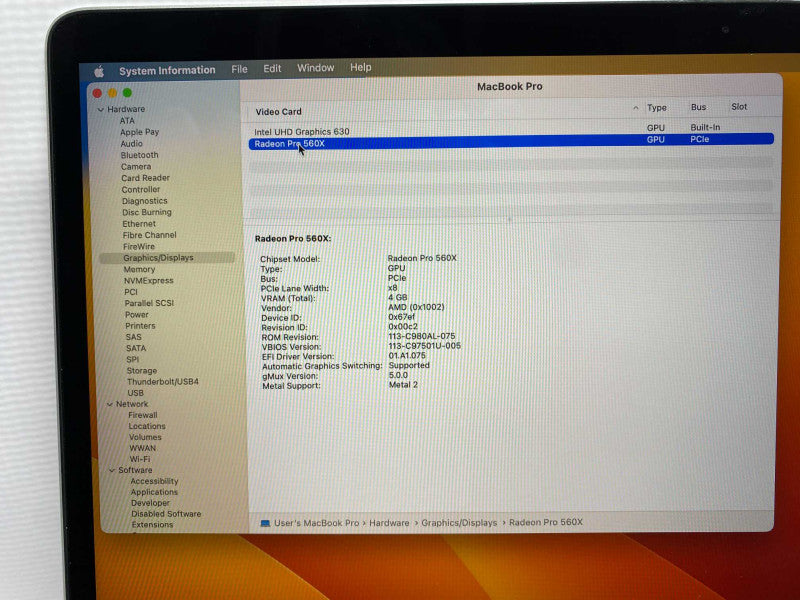Select SATA in sidebar
This screenshot has height=600, width=800.
click(x=136, y=348)
